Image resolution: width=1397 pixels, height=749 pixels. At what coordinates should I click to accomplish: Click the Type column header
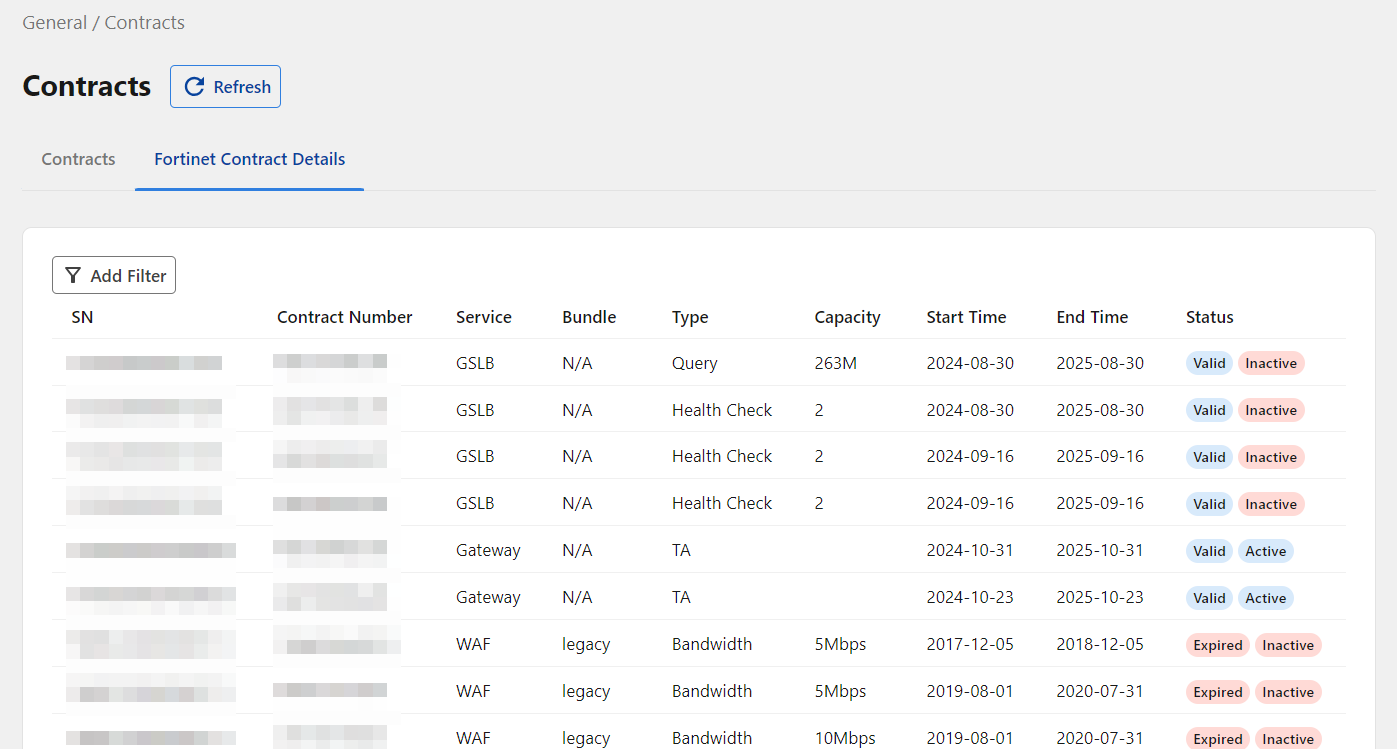690,317
